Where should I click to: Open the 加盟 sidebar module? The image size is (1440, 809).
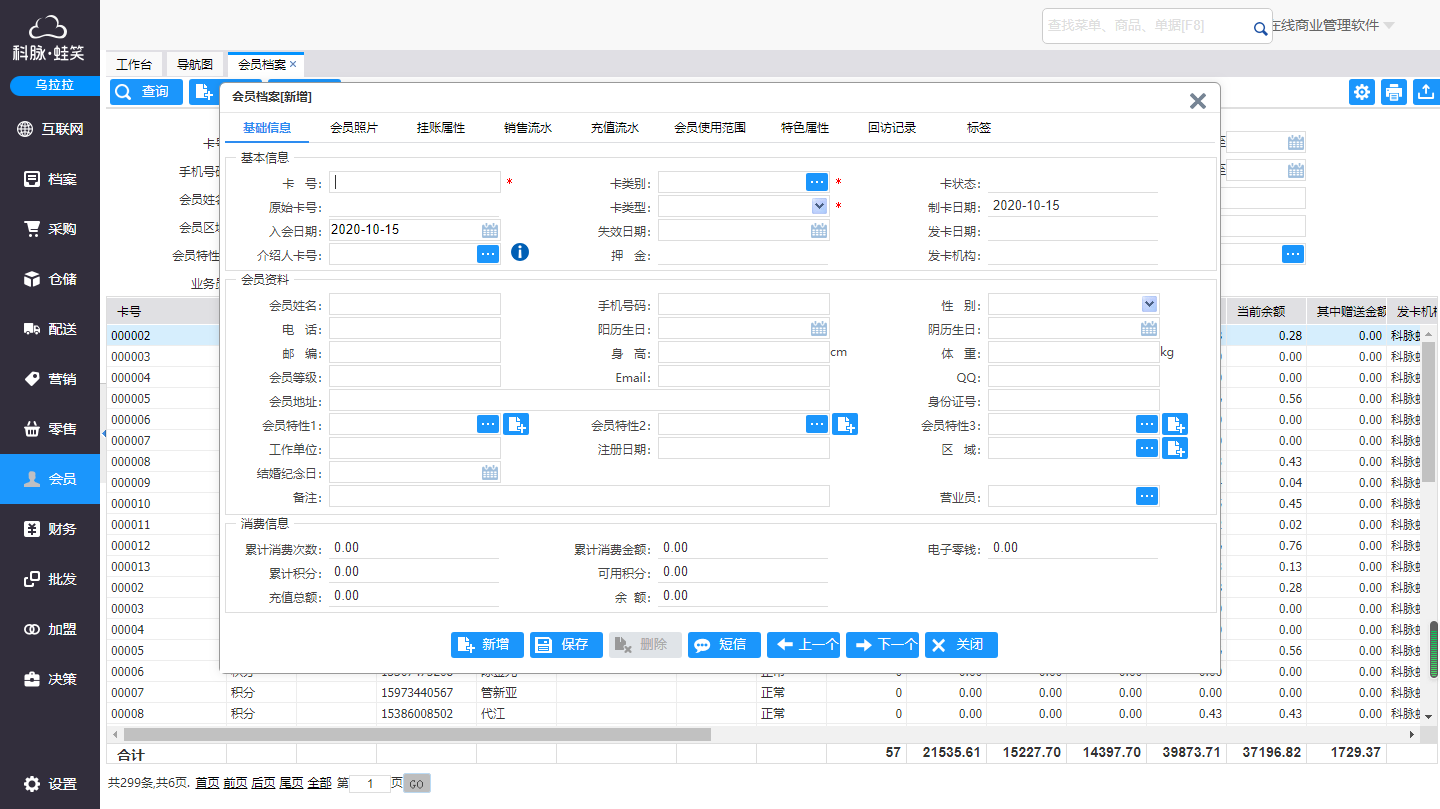click(50, 629)
